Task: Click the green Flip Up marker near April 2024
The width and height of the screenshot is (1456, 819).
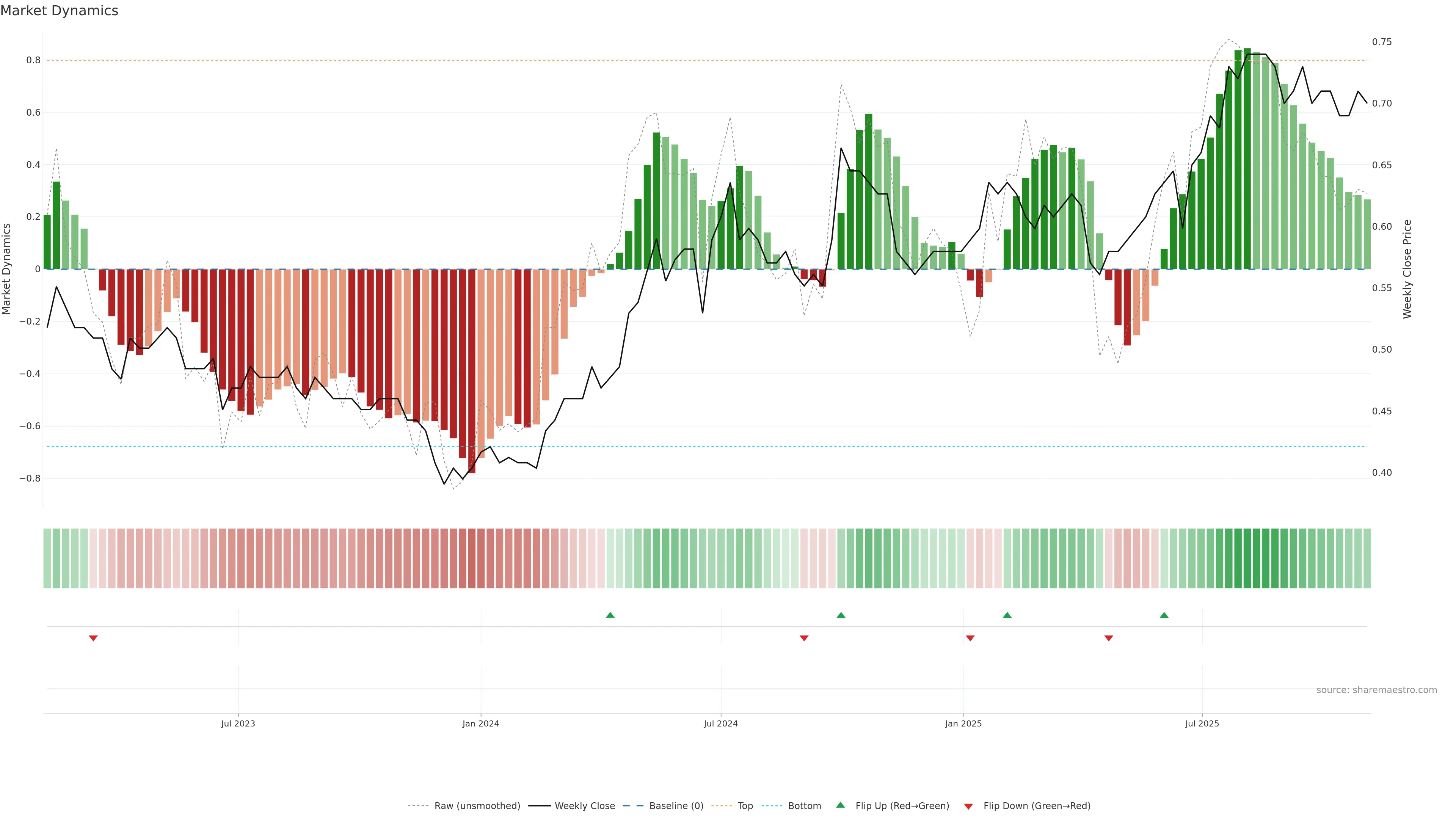Action: click(x=610, y=615)
